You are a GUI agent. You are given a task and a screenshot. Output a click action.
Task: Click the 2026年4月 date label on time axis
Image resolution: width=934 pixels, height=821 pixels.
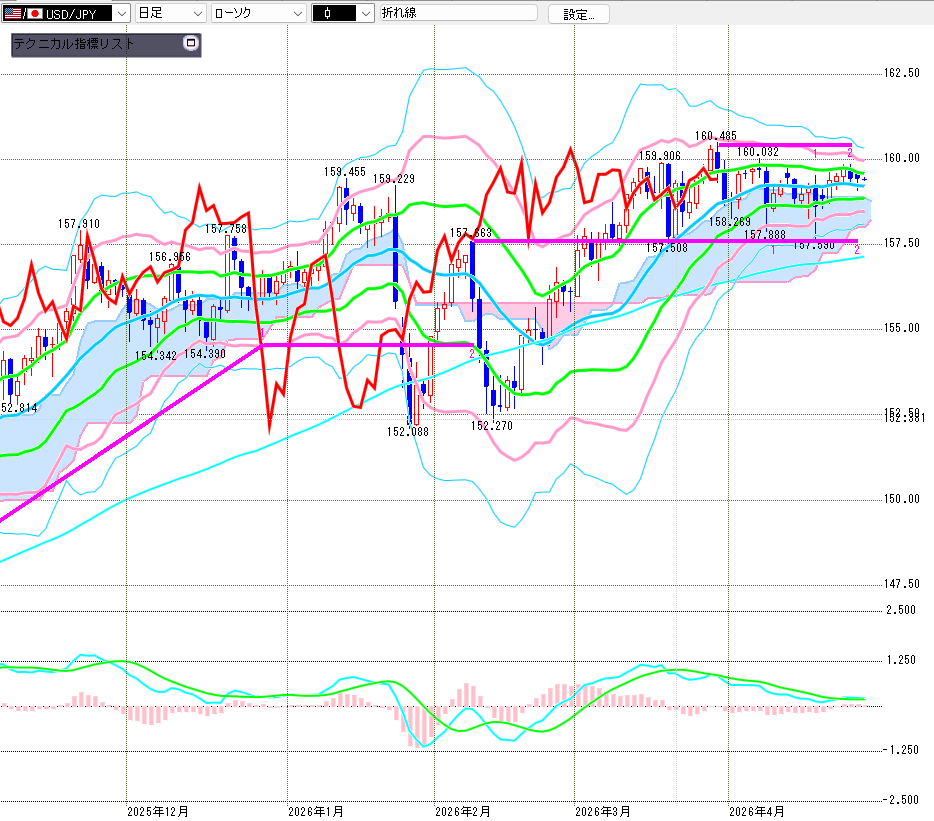pos(756,810)
